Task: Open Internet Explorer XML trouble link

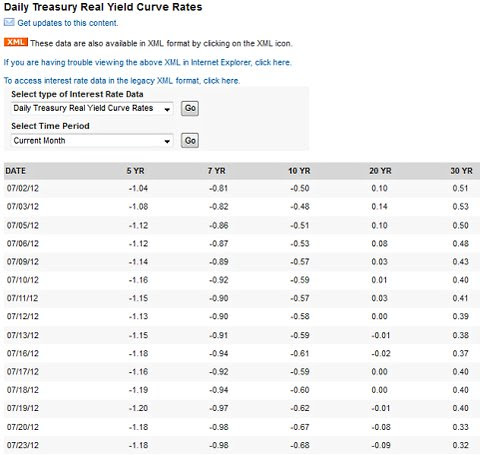Action: [x=148, y=62]
